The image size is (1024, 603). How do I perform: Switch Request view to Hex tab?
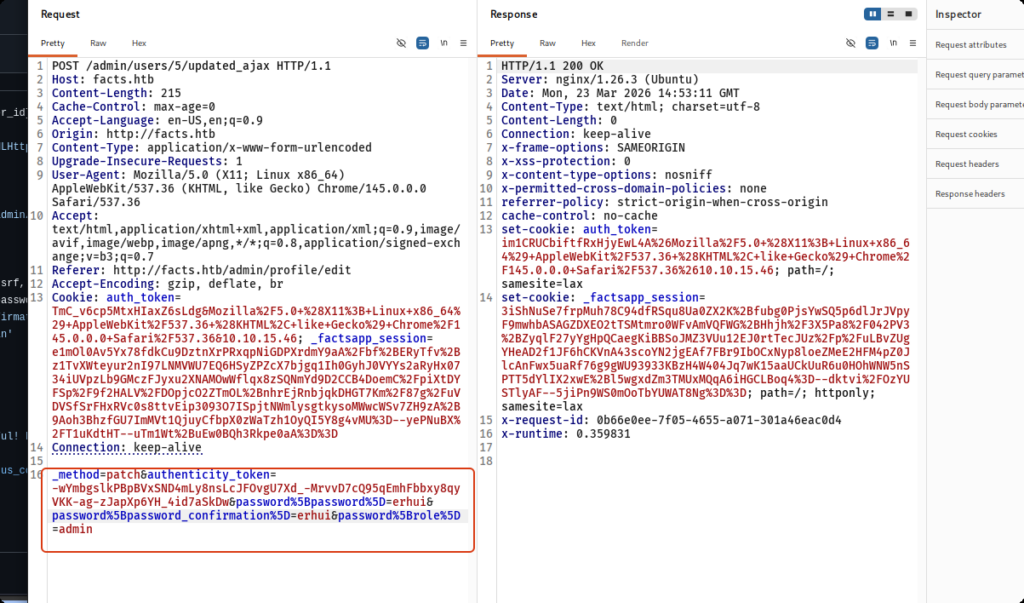139,44
